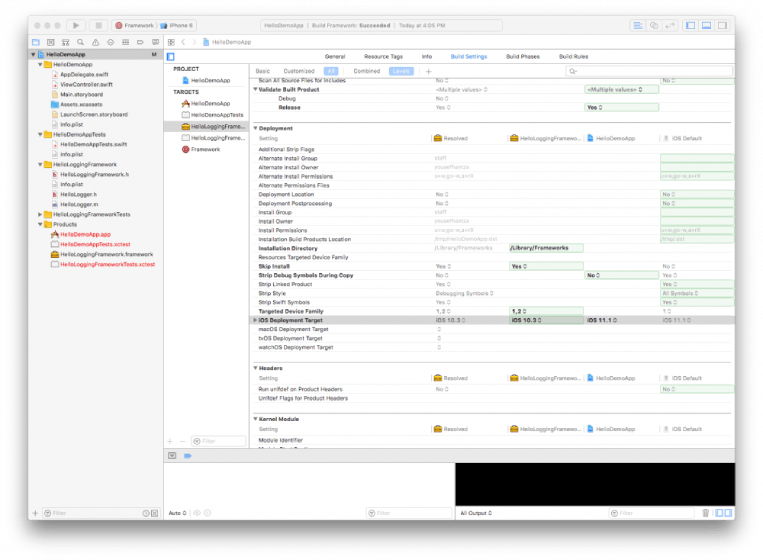The width and height of the screenshot is (763, 560).
Task: Add a file with navigator plus button
Action: 35,513
